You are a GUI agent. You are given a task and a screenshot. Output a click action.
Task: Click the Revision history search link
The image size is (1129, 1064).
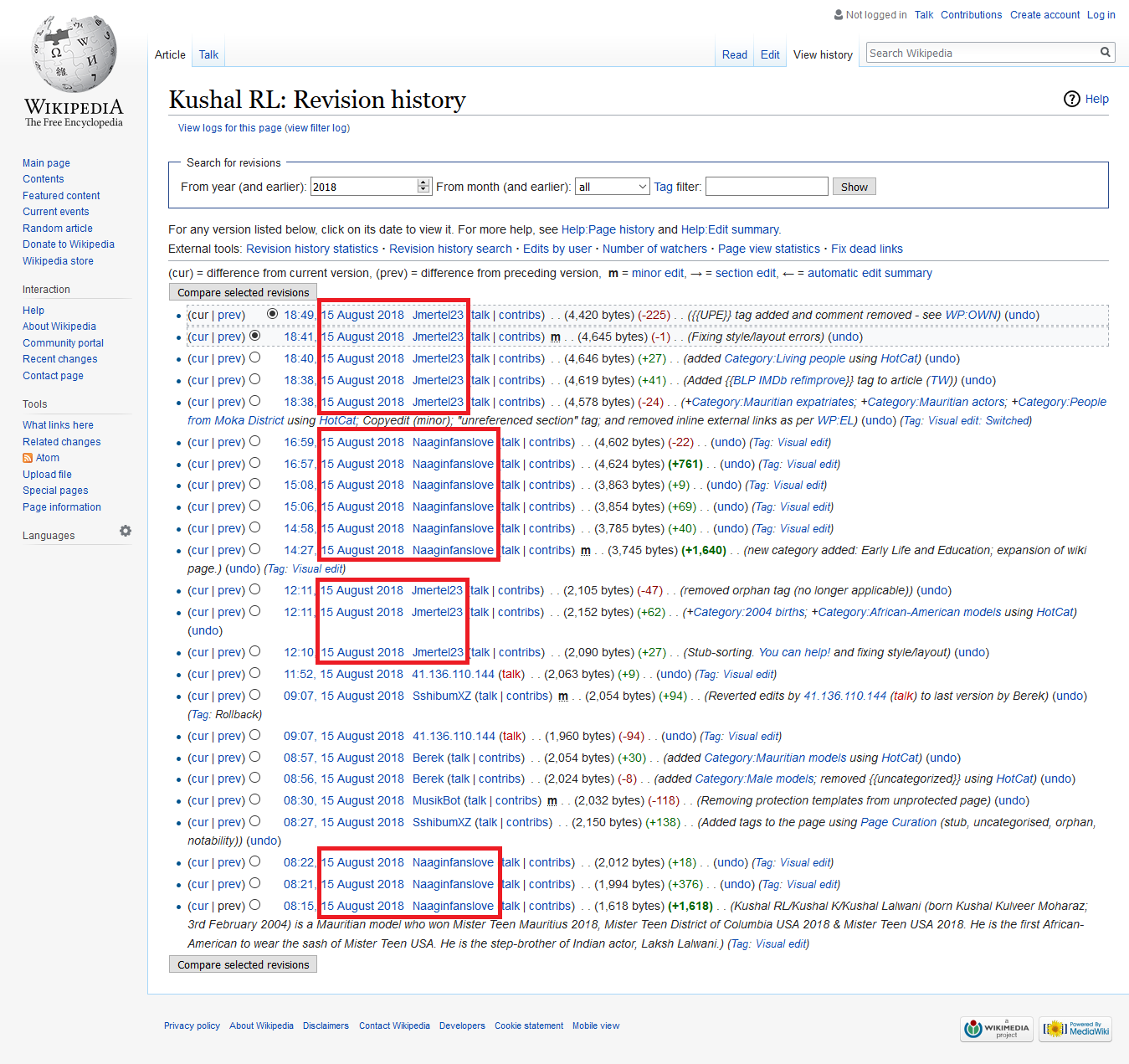450,249
